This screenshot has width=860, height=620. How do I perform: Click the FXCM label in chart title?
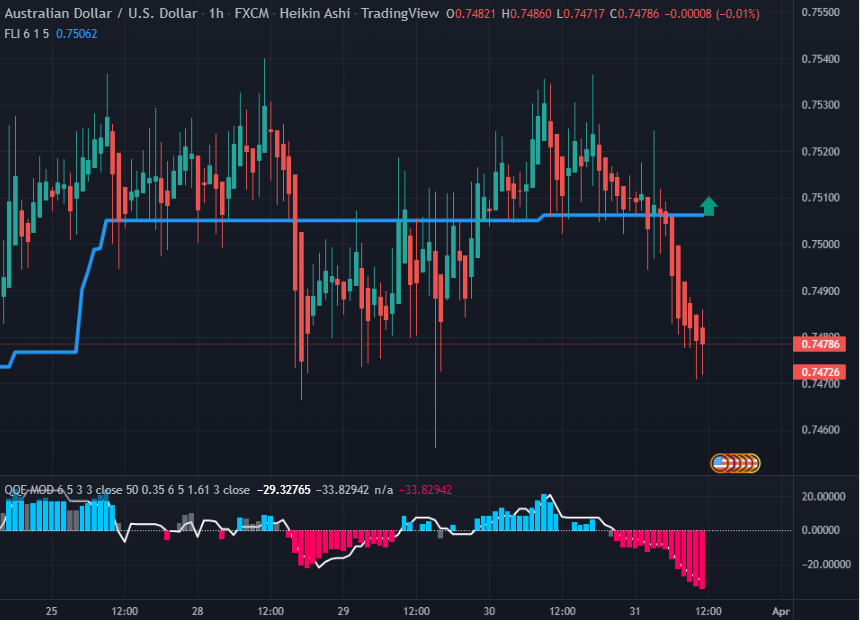point(252,14)
